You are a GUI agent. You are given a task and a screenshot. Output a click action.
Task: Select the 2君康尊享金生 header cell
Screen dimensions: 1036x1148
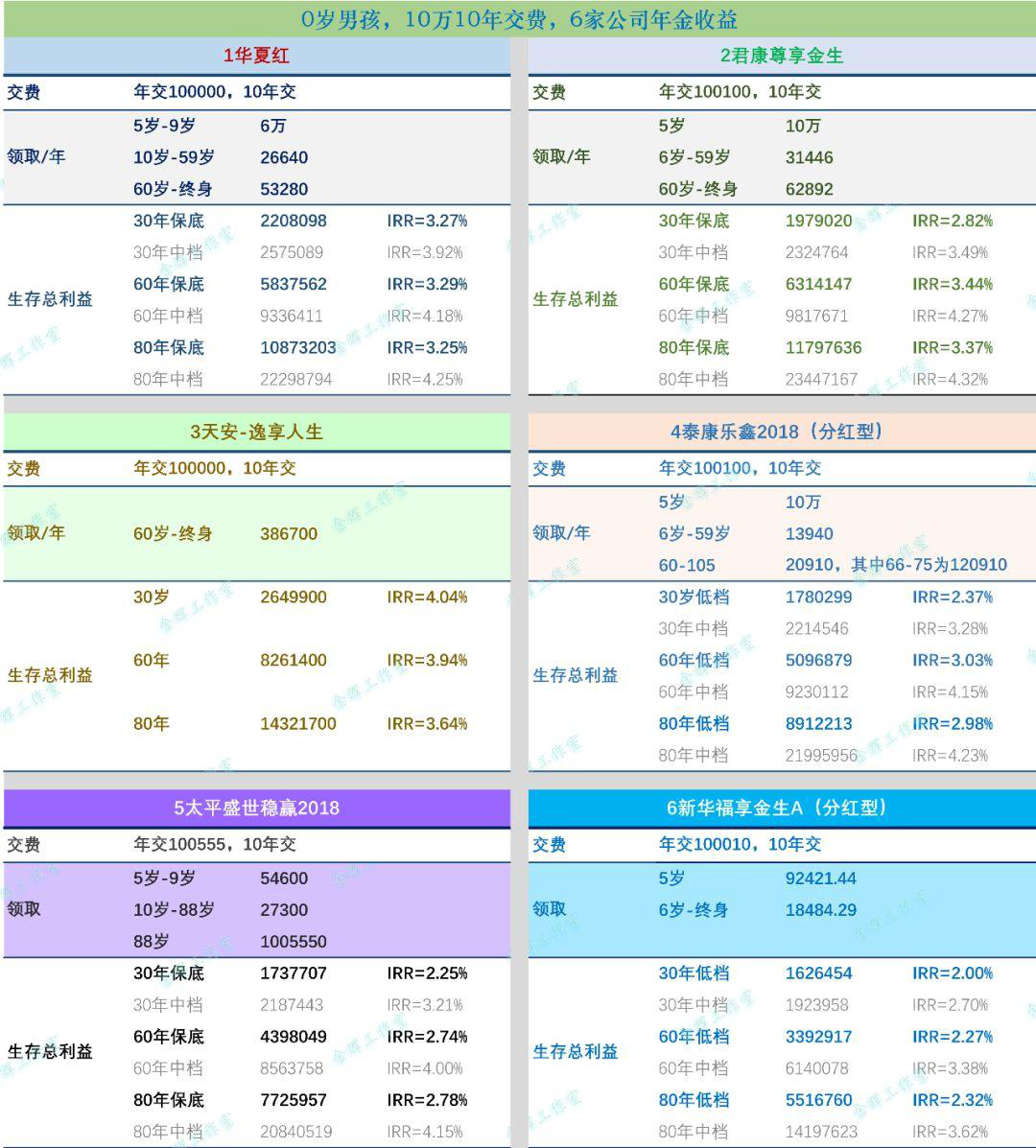(x=781, y=56)
